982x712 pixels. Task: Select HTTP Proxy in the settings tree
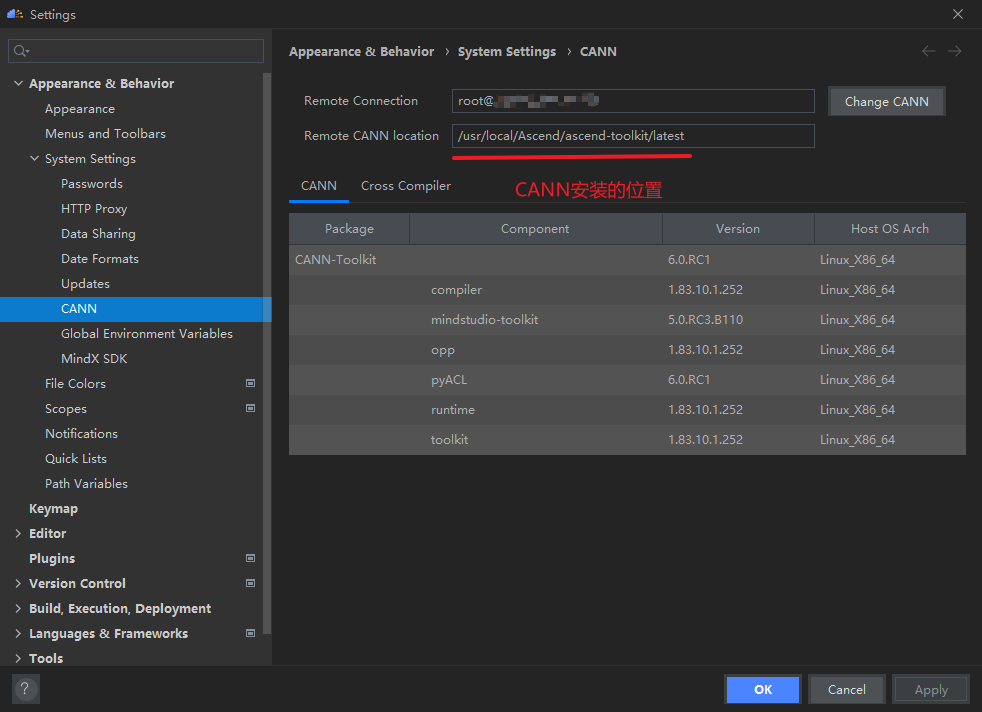coord(94,209)
